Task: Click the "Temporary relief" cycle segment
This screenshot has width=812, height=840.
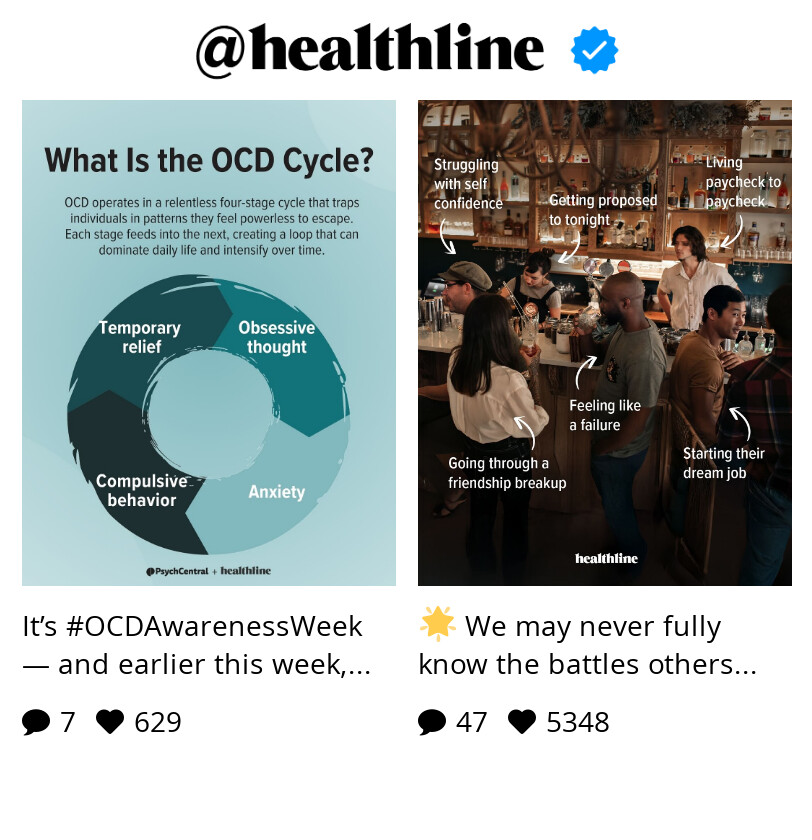Action: click(x=140, y=338)
